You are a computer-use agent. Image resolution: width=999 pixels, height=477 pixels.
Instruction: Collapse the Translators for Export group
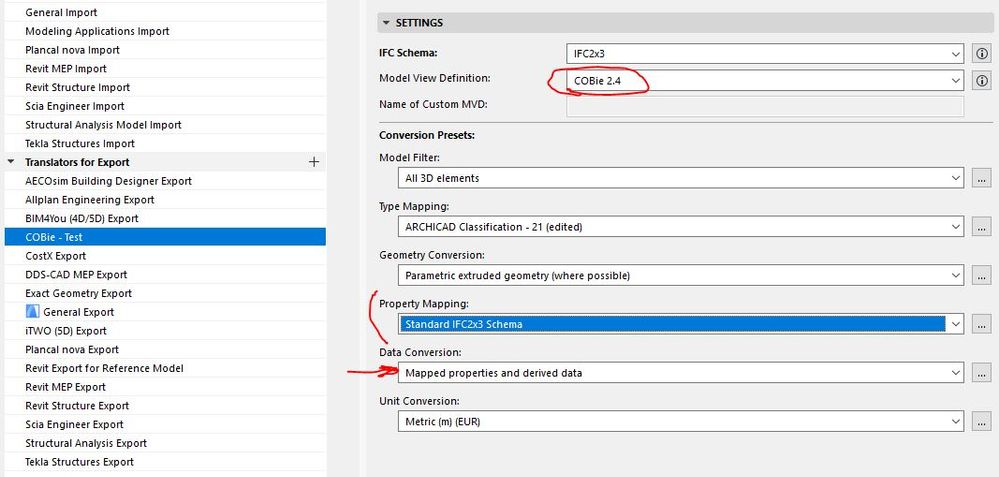[x=11, y=162]
